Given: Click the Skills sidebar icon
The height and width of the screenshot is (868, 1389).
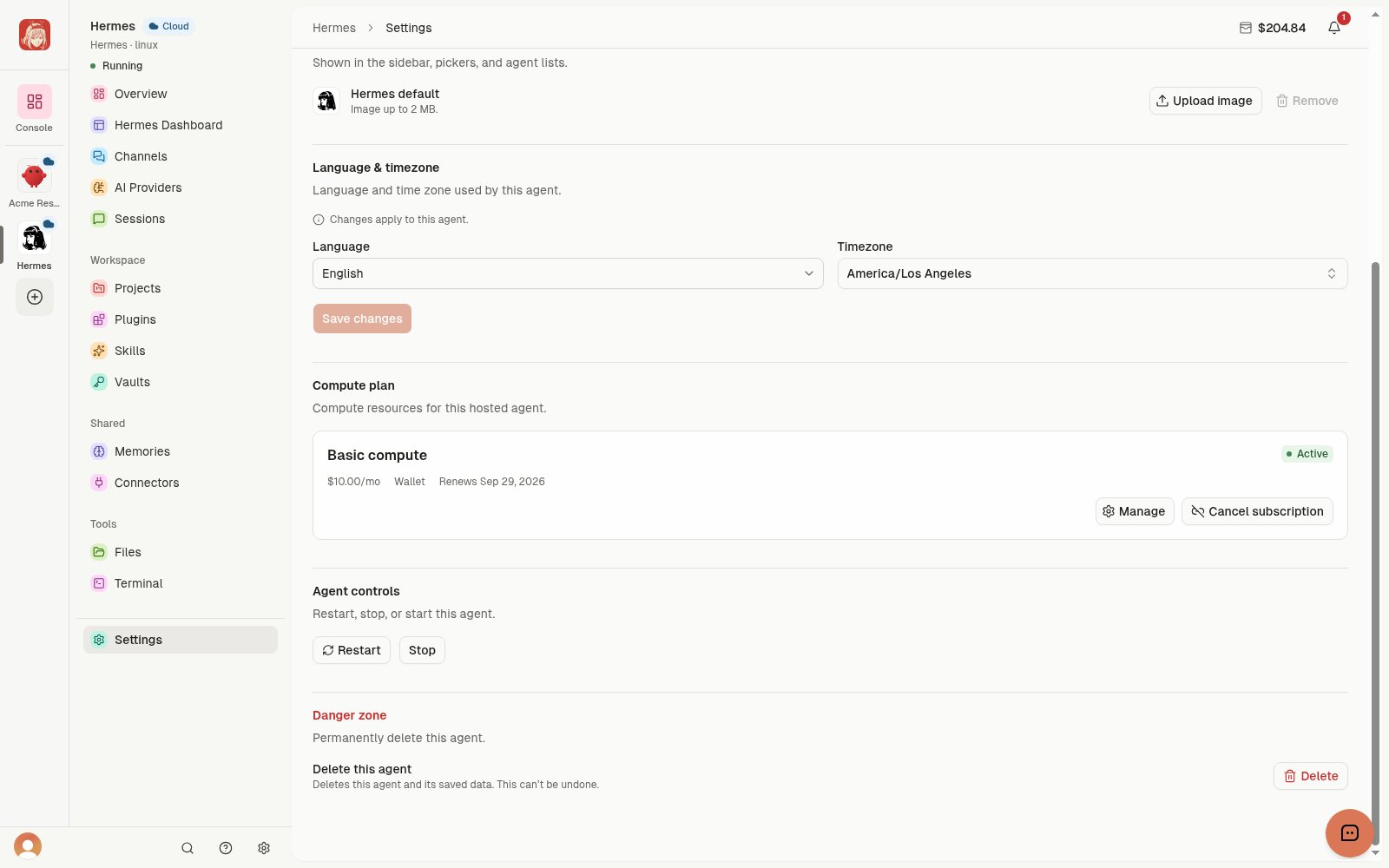Looking at the screenshot, I should (99, 351).
